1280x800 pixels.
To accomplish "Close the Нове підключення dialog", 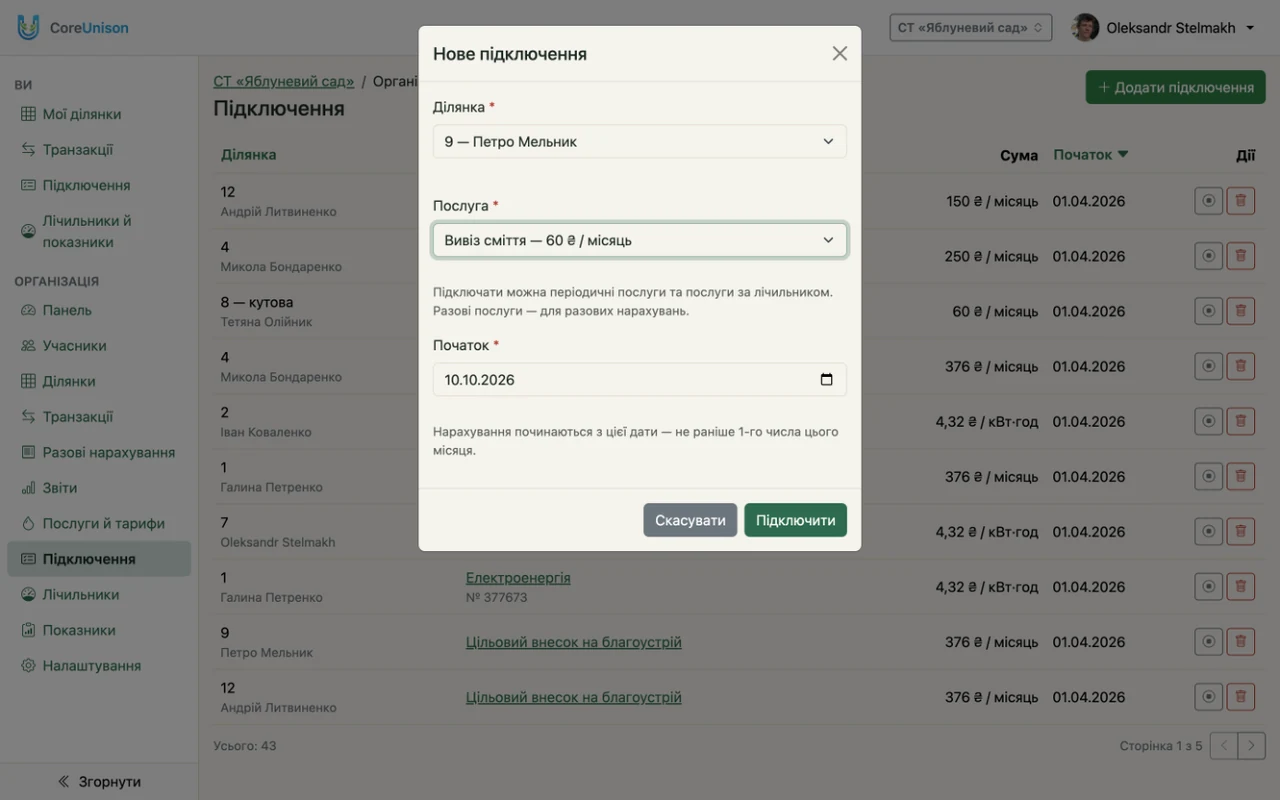I will pos(840,54).
